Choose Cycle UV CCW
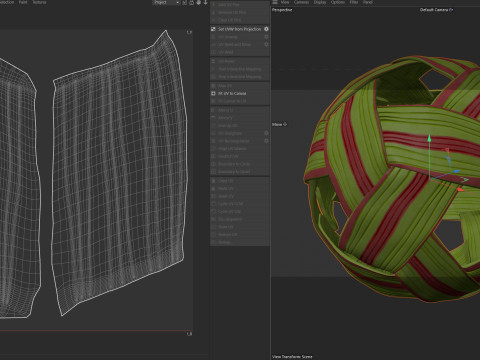Image resolution: width=480 pixels, height=360 pixels. point(239,204)
